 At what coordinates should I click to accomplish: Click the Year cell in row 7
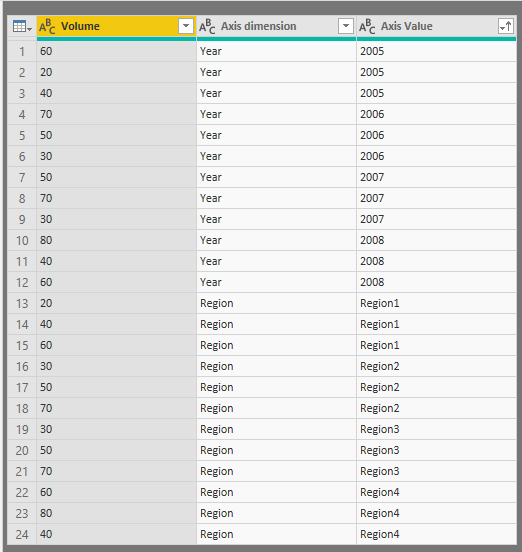click(276, 177)
